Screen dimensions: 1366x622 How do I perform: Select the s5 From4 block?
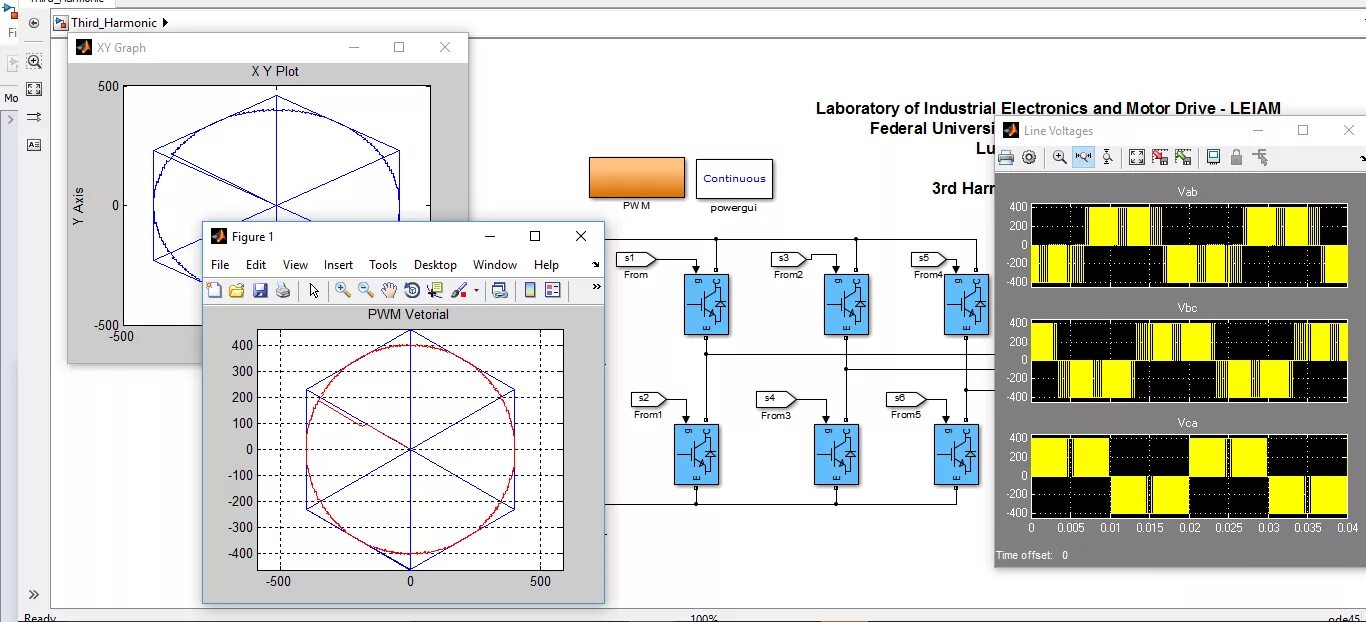(x=929, y=259)
